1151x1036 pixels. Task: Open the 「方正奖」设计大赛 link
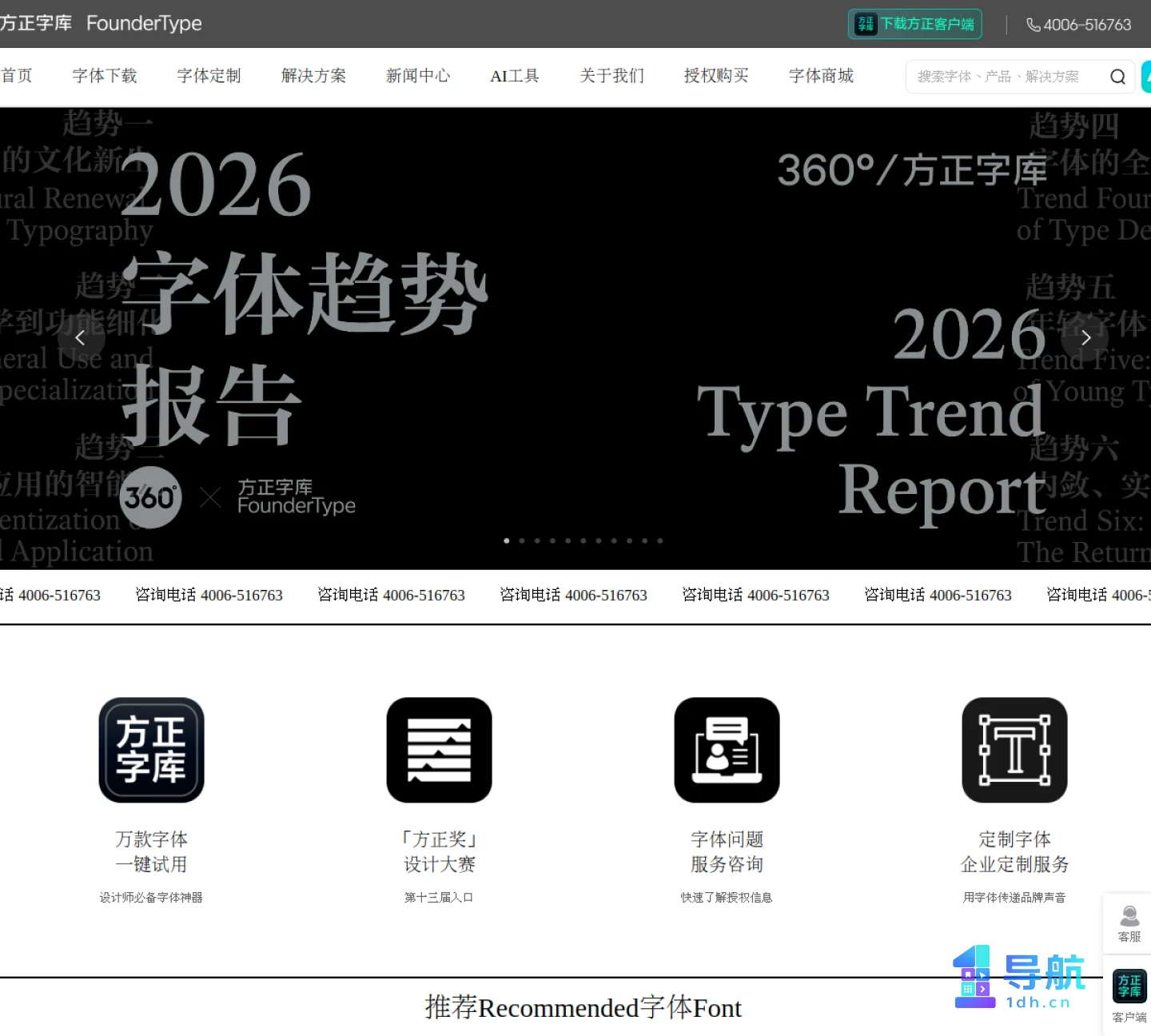[439, 851]
